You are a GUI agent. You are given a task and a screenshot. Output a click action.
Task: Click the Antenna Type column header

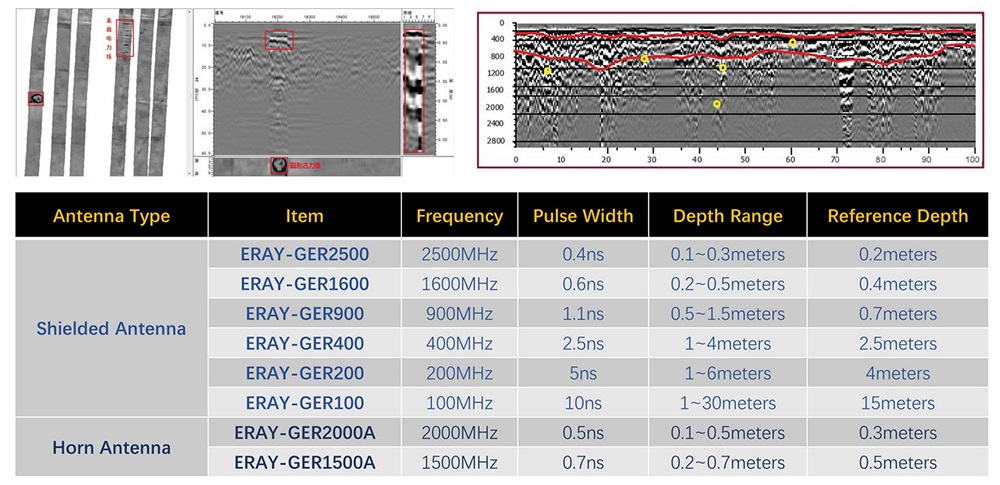(x=112, y=216)
